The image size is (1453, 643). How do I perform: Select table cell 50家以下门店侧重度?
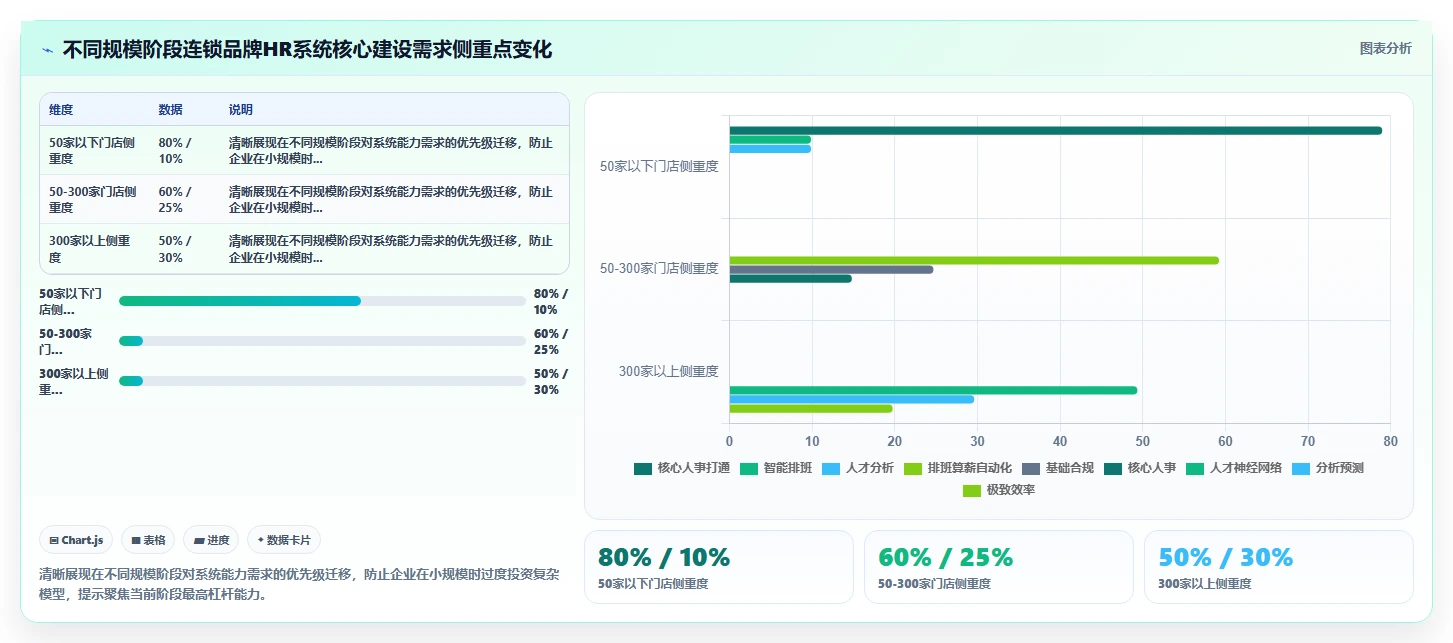pyautogui.click(x=92, y=151)
